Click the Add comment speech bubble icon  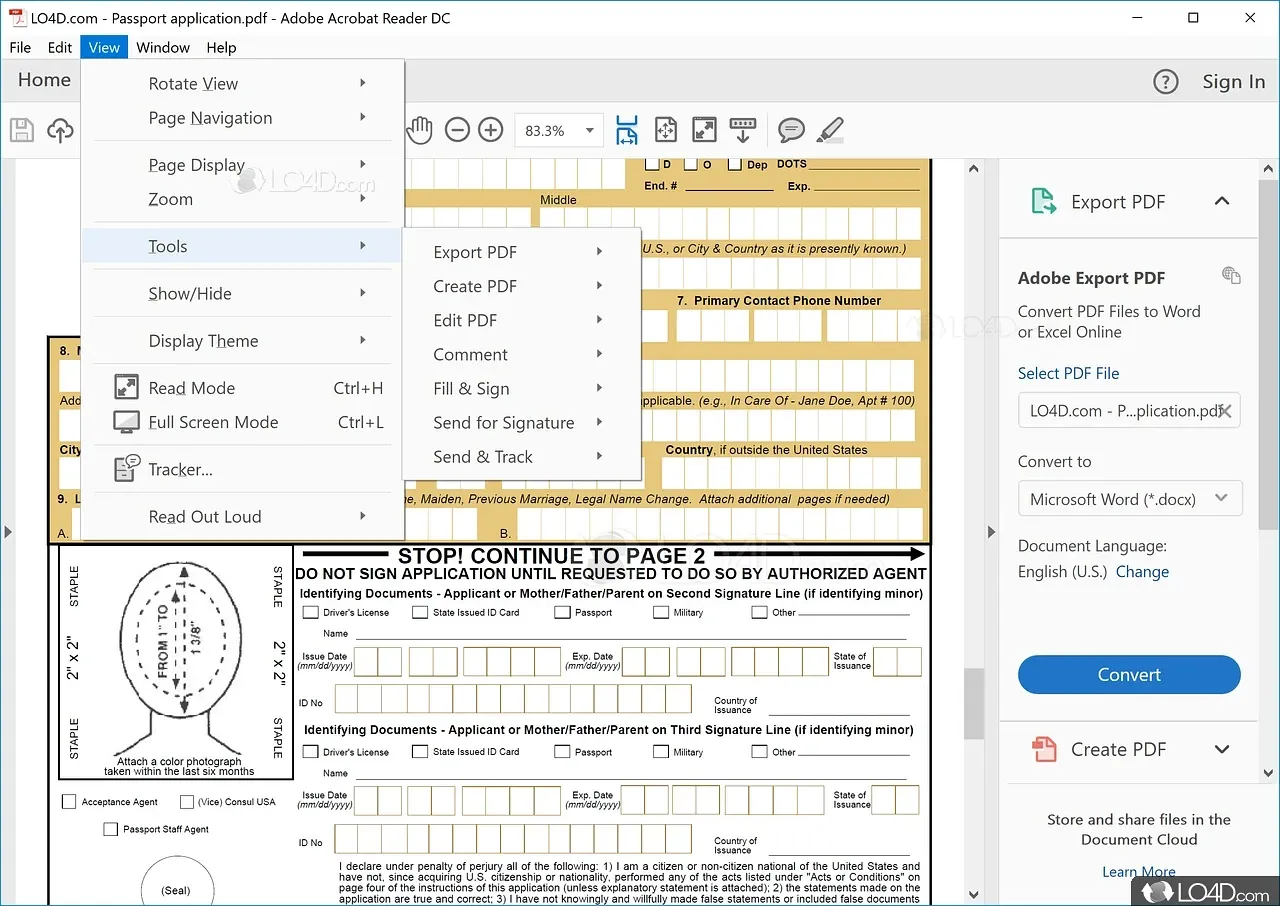tap(792, 130)
